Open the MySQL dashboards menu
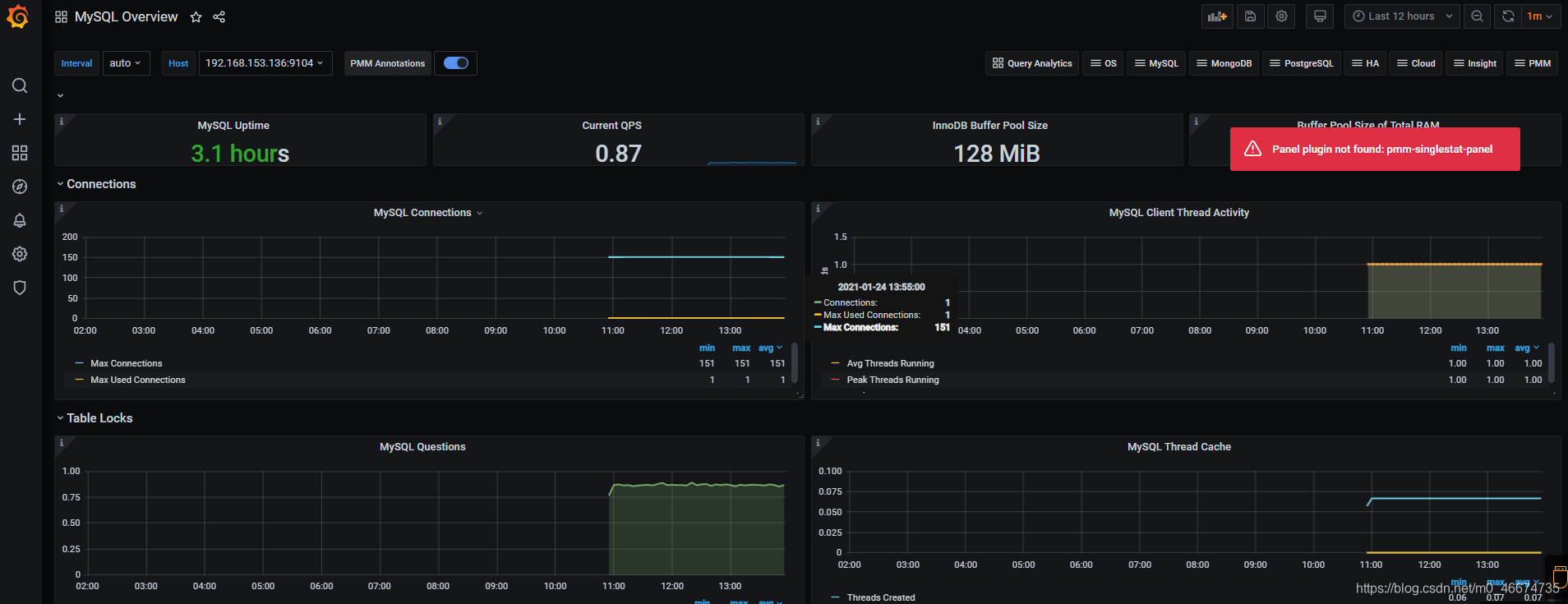The width and height of the screenshot is (1568, 604). tap(1156, 63)
